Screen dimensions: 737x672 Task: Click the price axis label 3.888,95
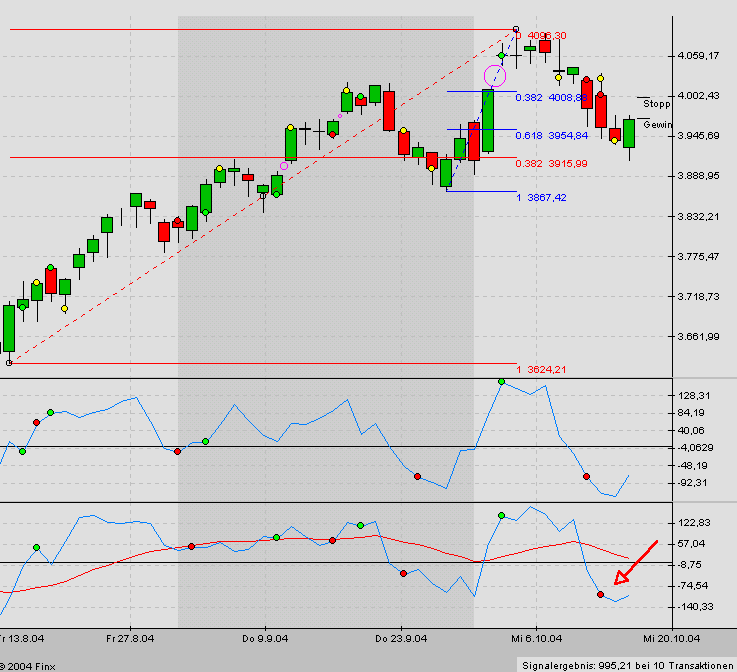[698, 176]
